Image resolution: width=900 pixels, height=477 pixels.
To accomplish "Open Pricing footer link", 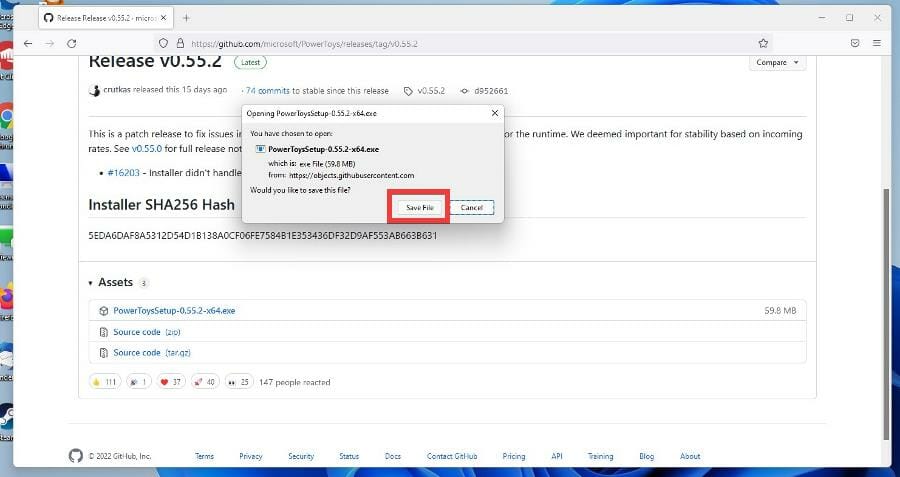I will (514, 456).
